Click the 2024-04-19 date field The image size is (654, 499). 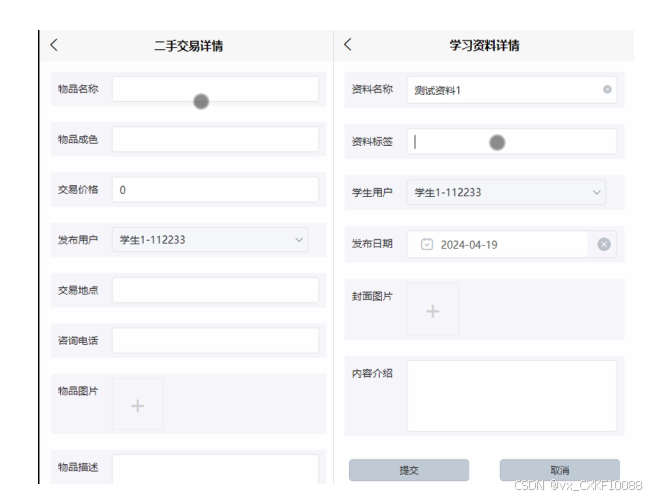pyautogui.click(x=511, y=244)
